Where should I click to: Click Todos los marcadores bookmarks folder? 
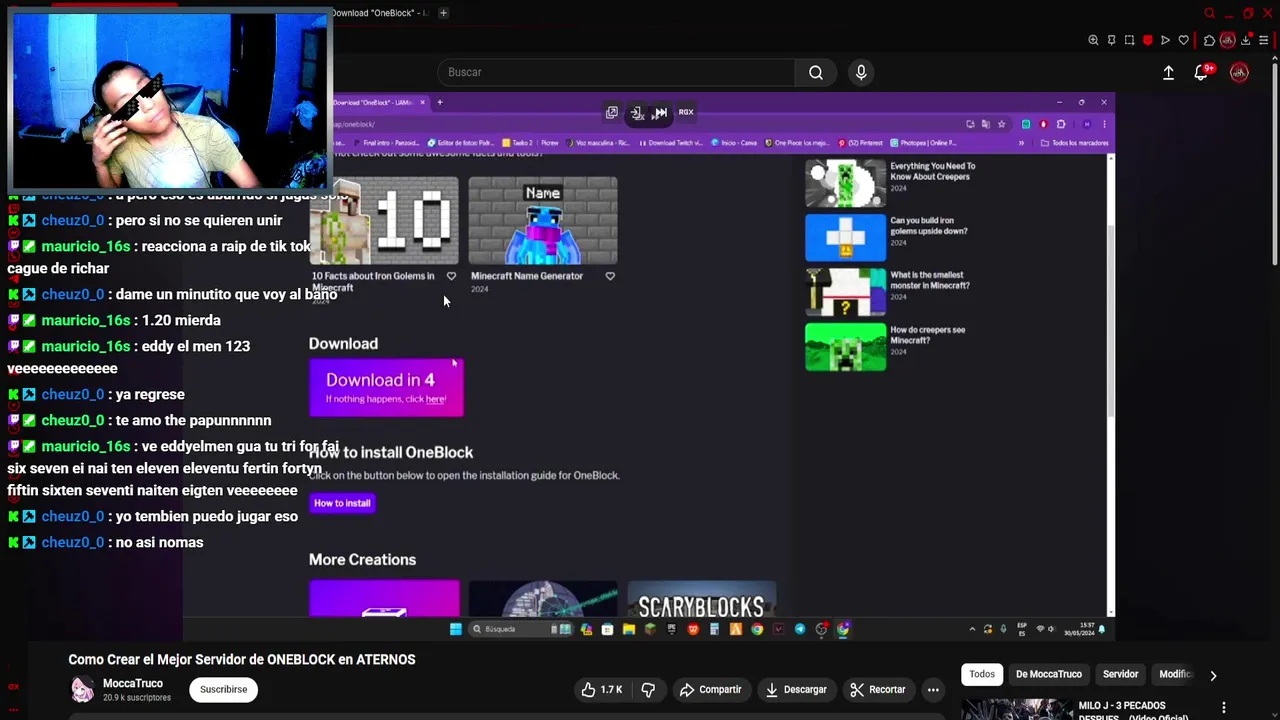[x=1075, y=143]
